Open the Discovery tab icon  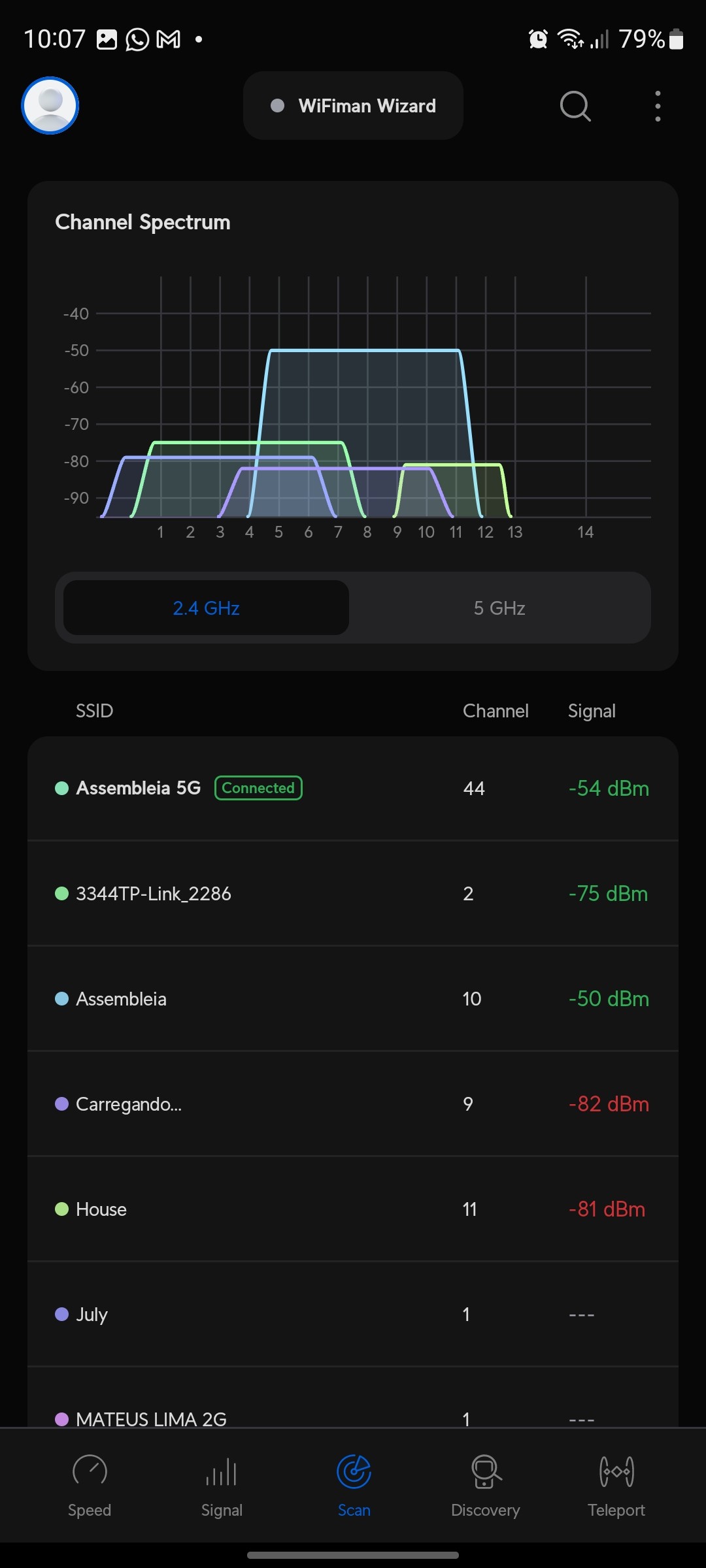(x=486, y=1471)
